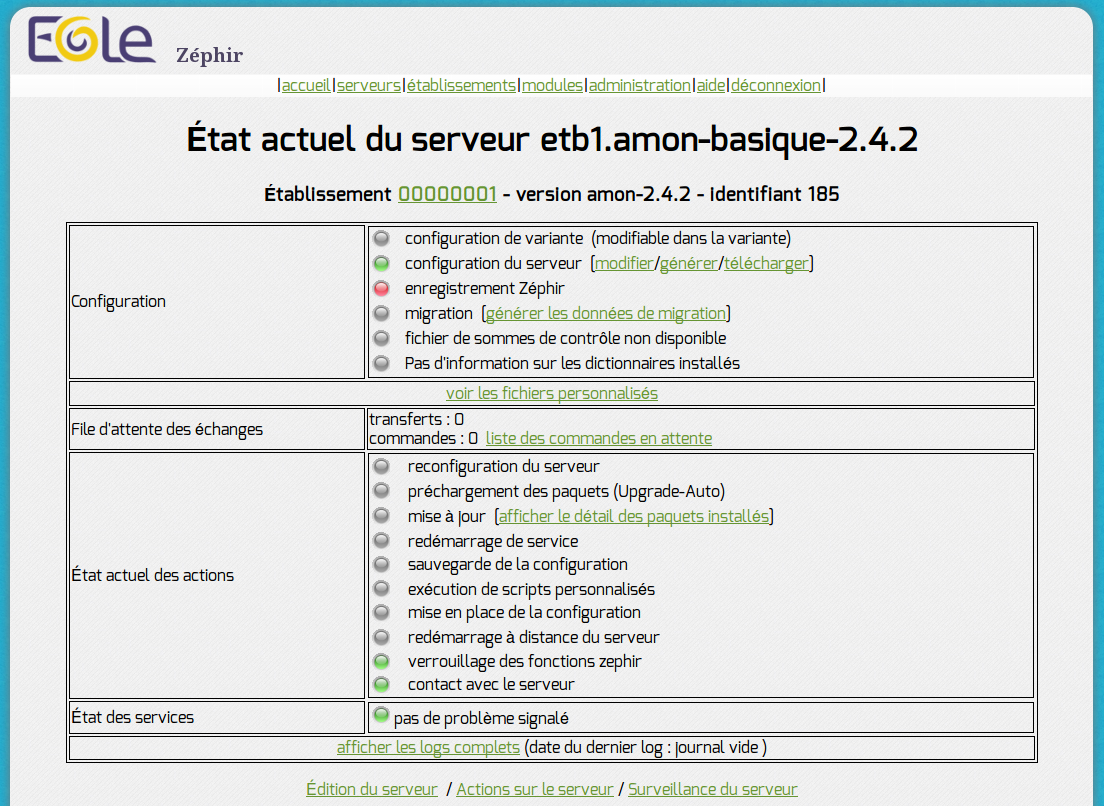Click status dot for préchargement des paquets

tap(382, 491)
